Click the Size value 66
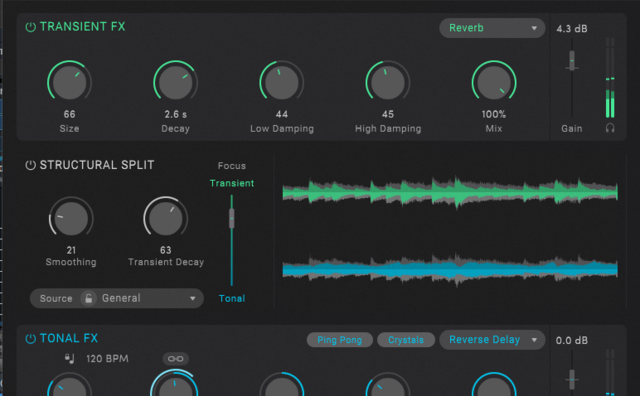Image resolution: width=640 pixels, height=396 pixels. [x=69, y=114]
